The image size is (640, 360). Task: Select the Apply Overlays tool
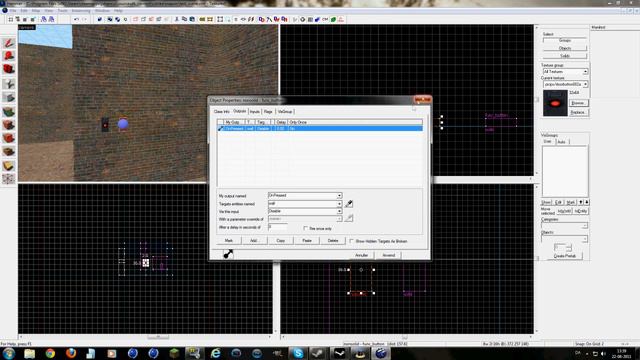click(9, 152)
